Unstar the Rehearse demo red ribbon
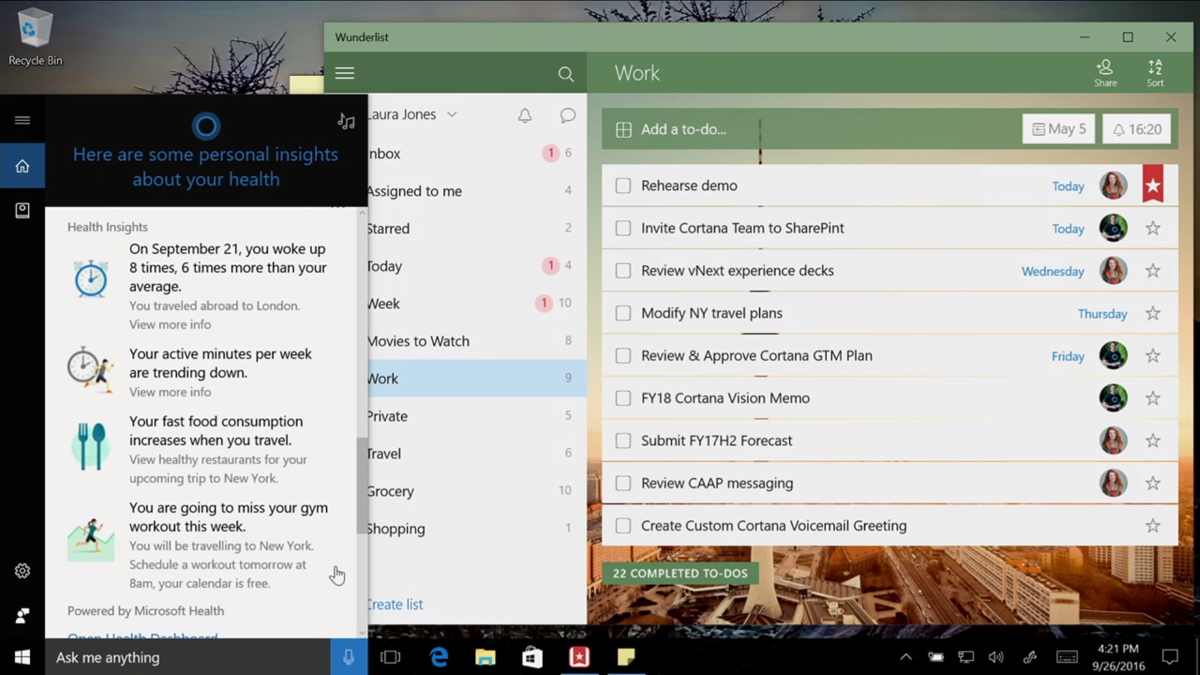This screenshot has width=1200, height=675. (1153, 184)
